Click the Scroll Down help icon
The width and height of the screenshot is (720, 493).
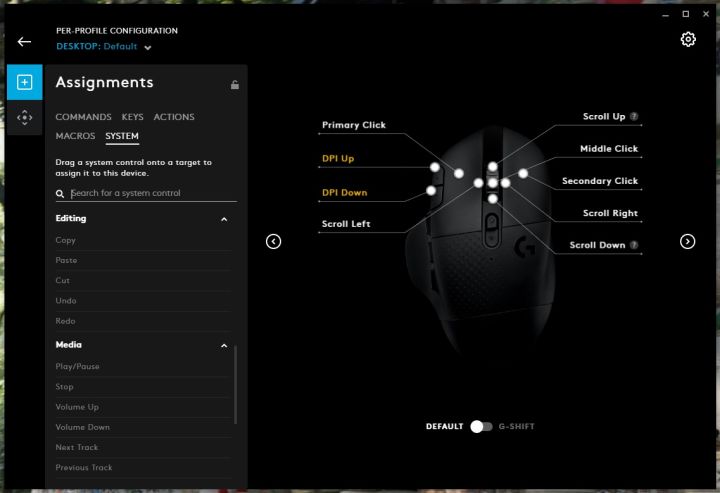point(634,245)
